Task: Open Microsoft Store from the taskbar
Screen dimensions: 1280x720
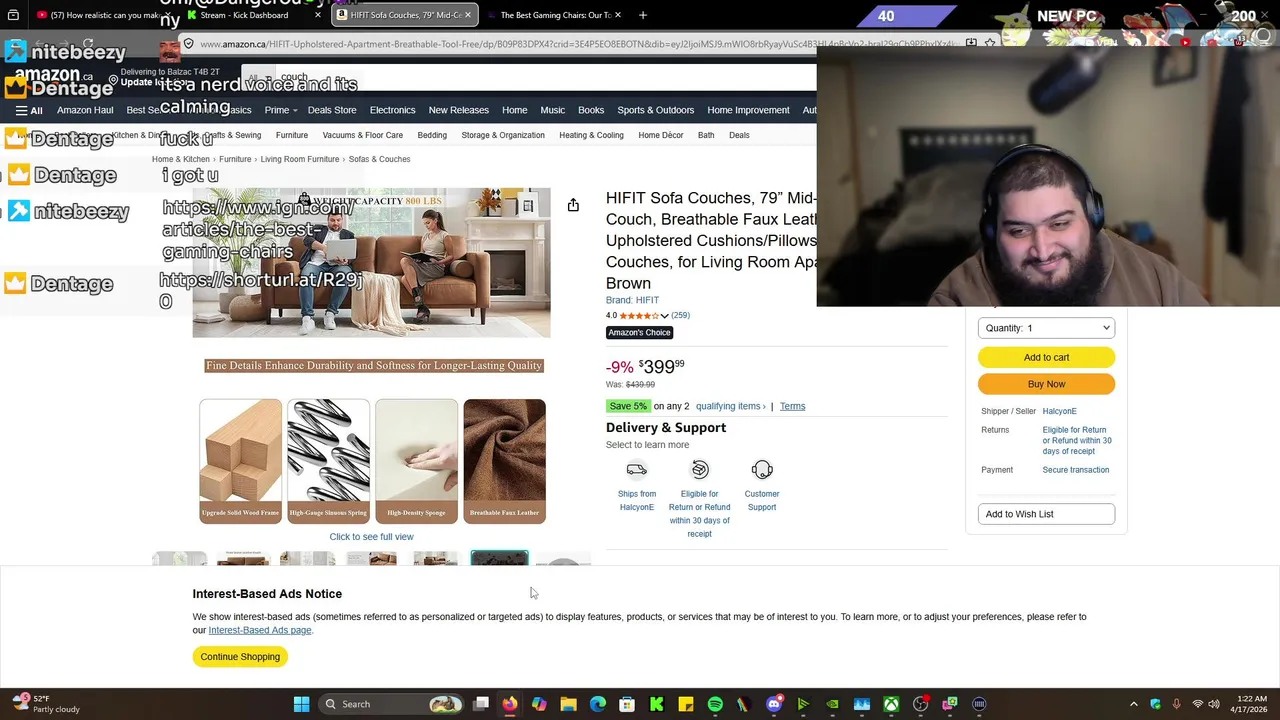Action: point(627,704)
